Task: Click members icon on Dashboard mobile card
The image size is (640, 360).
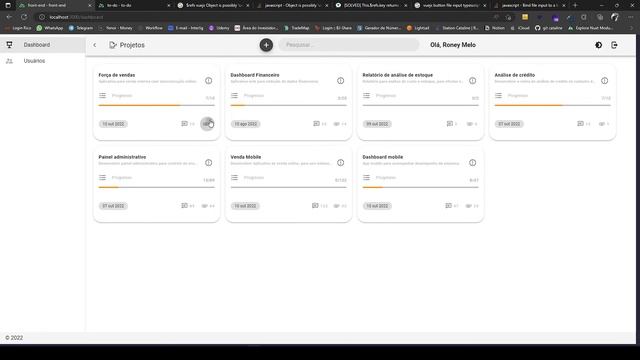Action: coord(469,206)
